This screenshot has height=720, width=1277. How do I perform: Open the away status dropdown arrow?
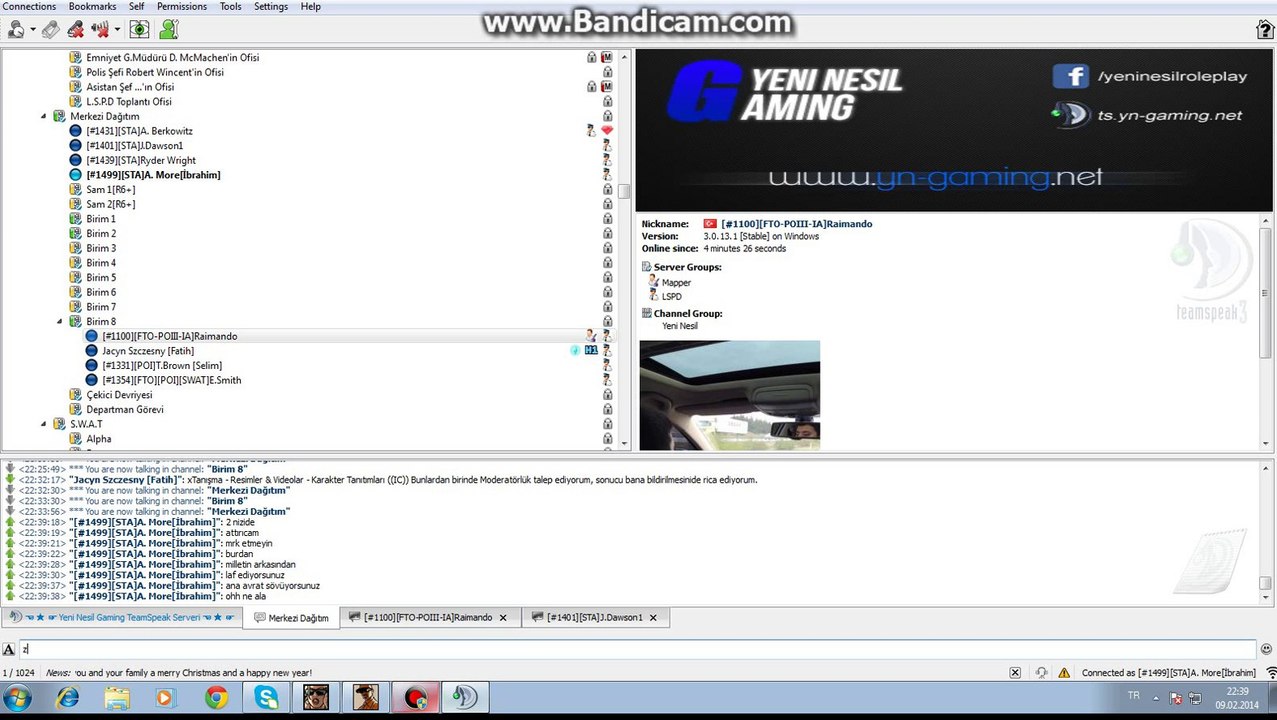pos(33,30)
